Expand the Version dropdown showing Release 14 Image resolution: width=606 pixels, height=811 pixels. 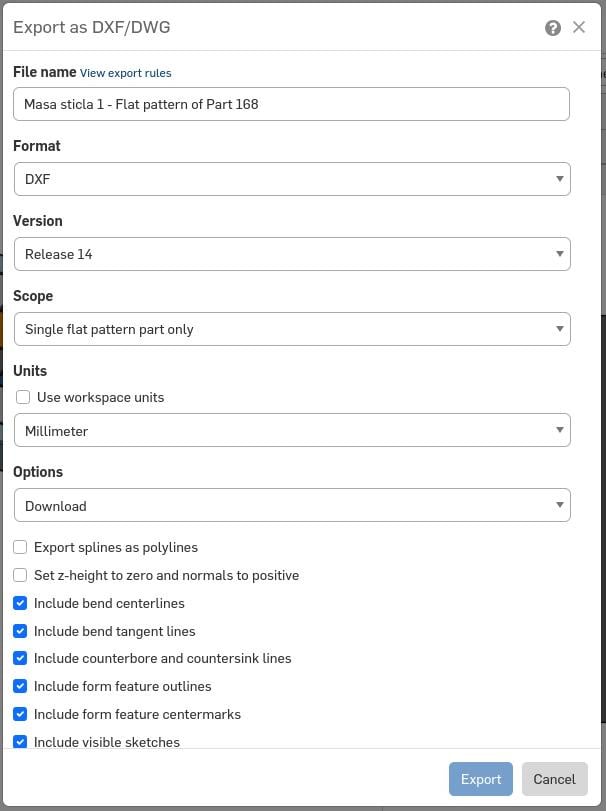[x=292, y=254]
